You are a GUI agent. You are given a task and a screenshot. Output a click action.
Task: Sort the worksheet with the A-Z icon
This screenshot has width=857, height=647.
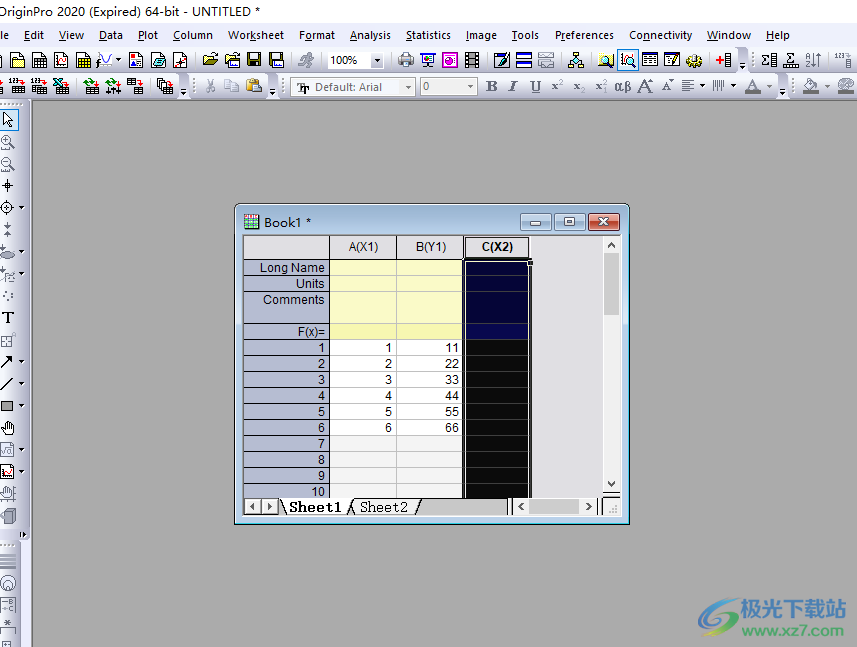[x=813, y=60]
